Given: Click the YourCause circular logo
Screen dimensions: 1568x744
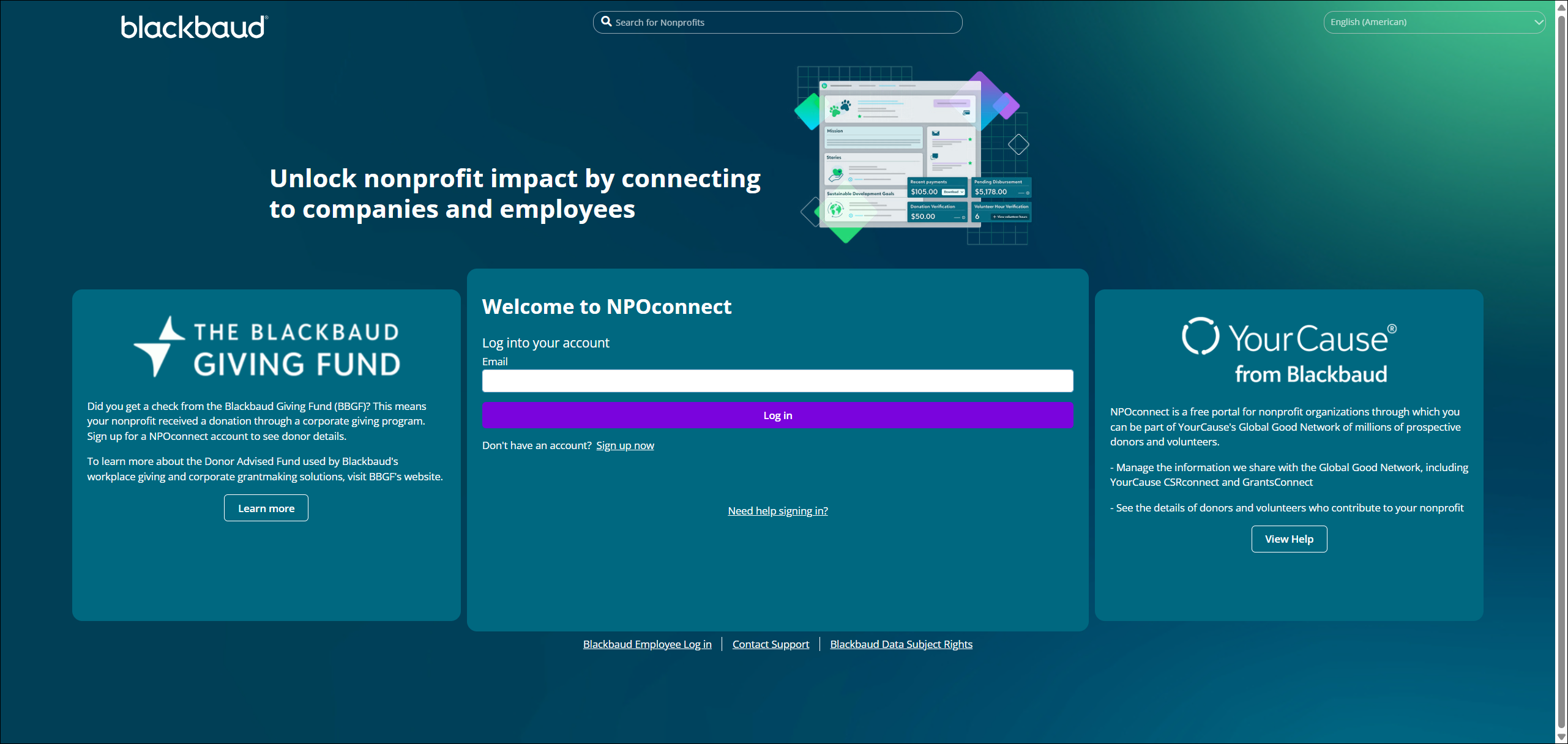Looking at the screenshot, I should pyautogui.click(x=1200, y=336).
